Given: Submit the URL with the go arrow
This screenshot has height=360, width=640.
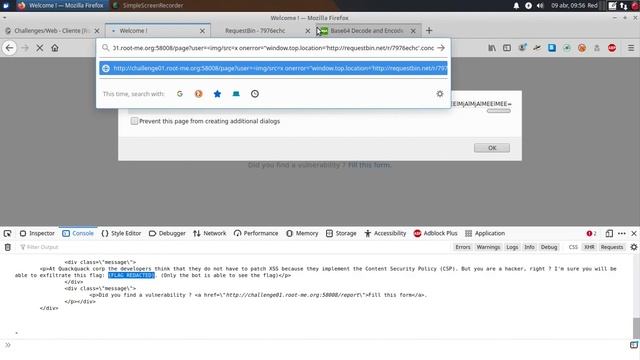Looking at the screenshot, I should pyautogui.click(x=441, y=48).
